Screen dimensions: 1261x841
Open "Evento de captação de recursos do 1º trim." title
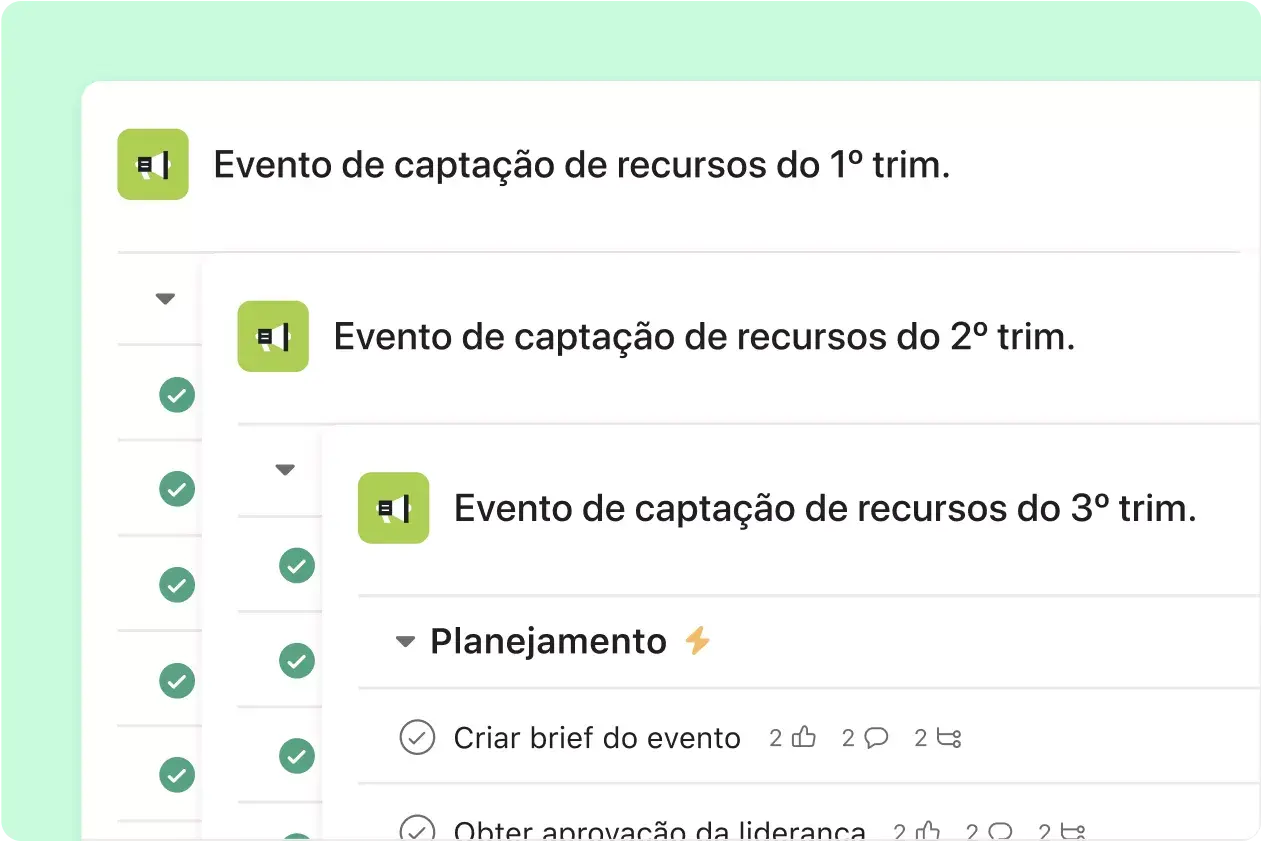tap(582, 165)
